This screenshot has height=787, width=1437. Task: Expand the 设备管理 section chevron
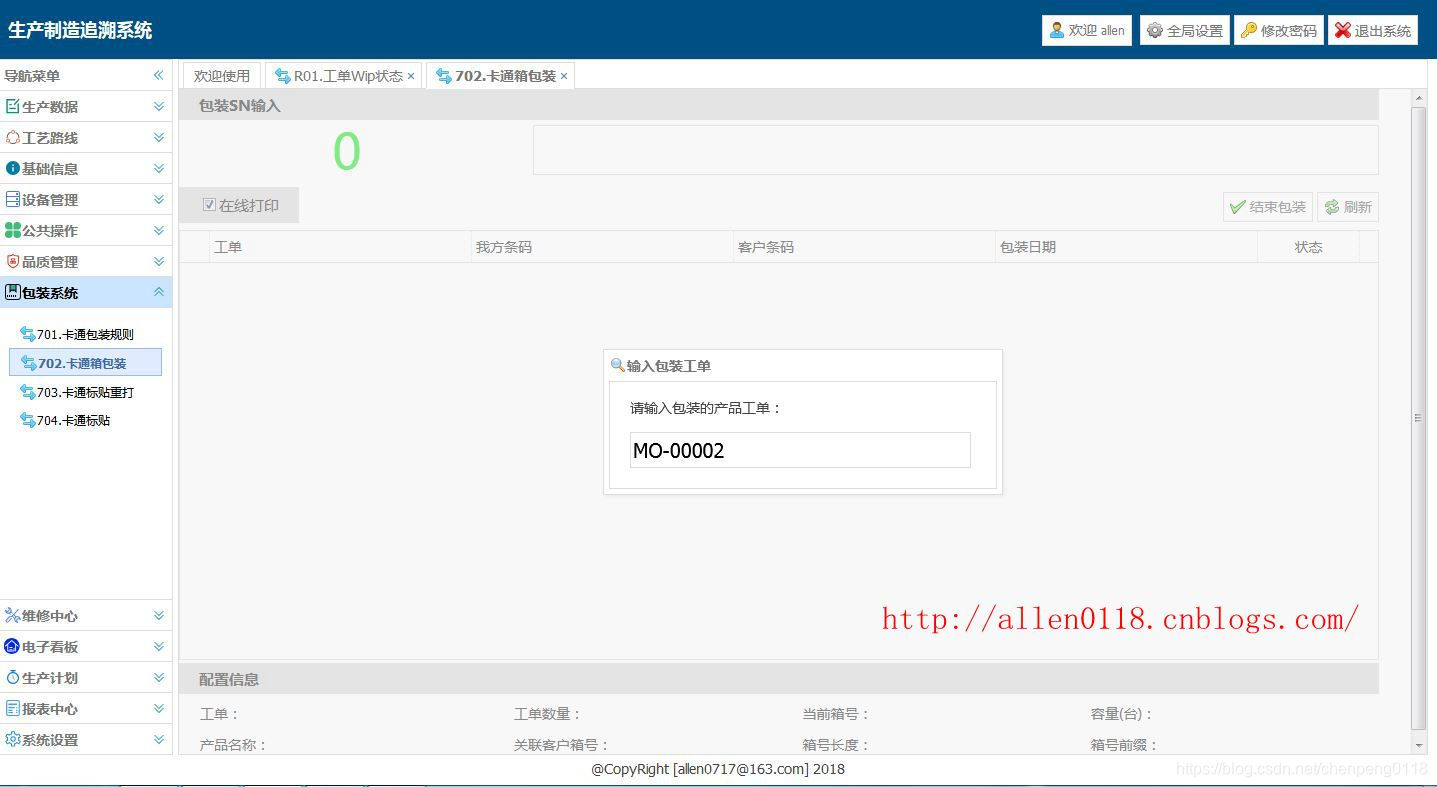(158, 199)
